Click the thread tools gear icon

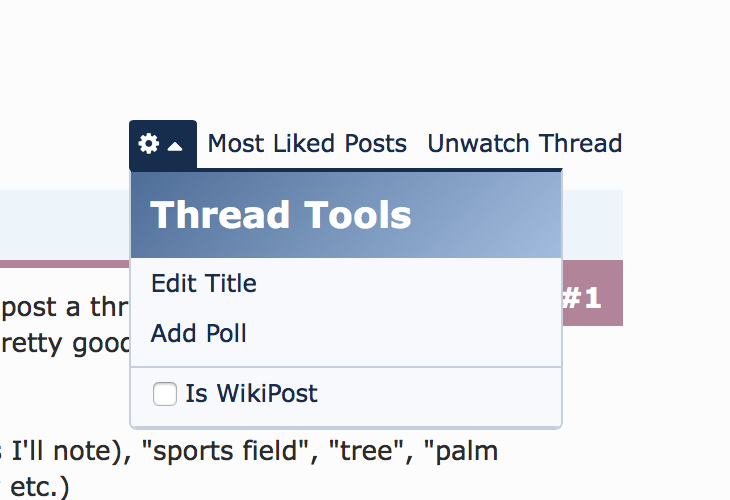click(x=149, y=143)
